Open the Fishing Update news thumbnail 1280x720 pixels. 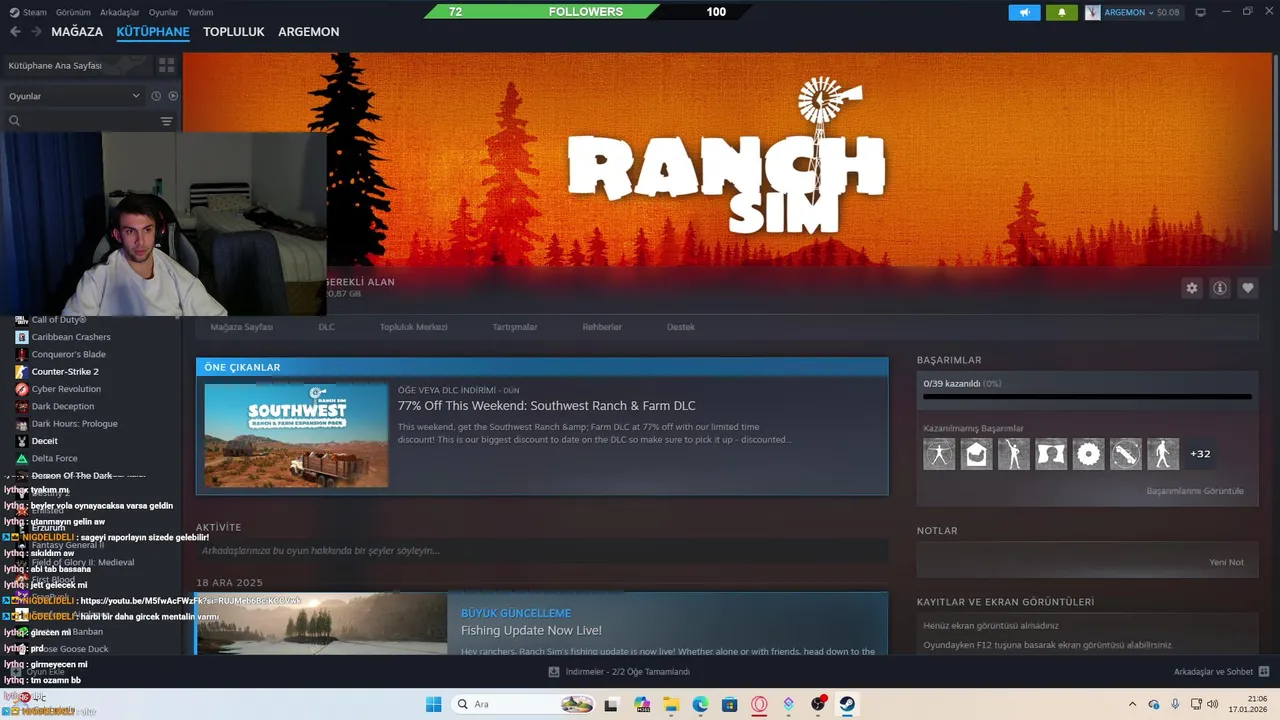pyautogui.click(x=322, y=624)
